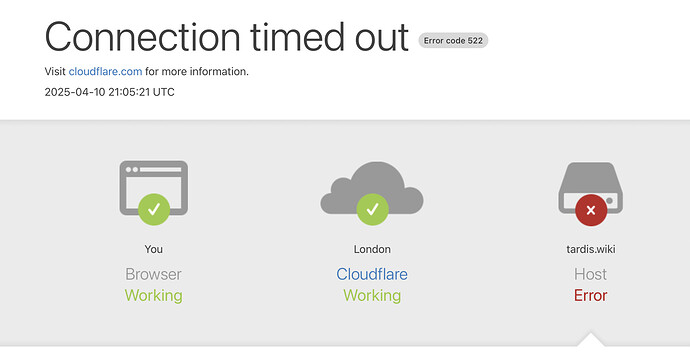
Task: Click the Connection timed out heading
Action: 227,37
